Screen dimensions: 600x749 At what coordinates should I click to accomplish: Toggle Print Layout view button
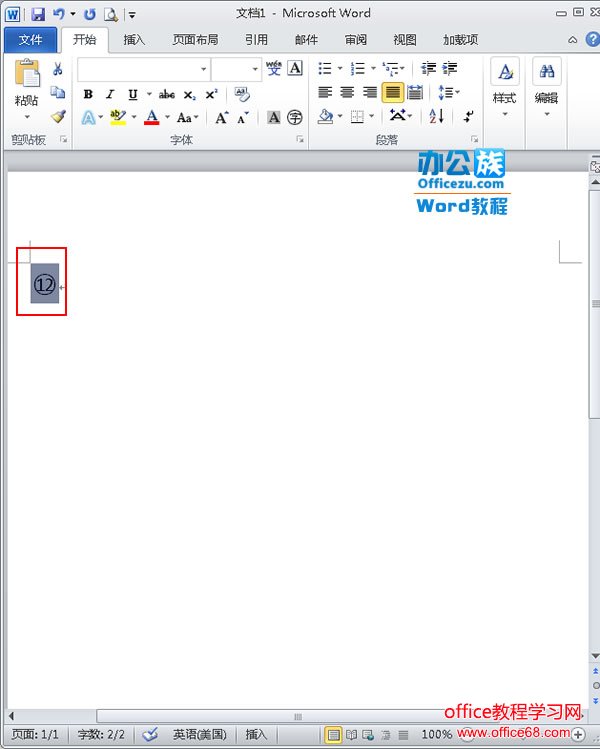pos(333,735)
